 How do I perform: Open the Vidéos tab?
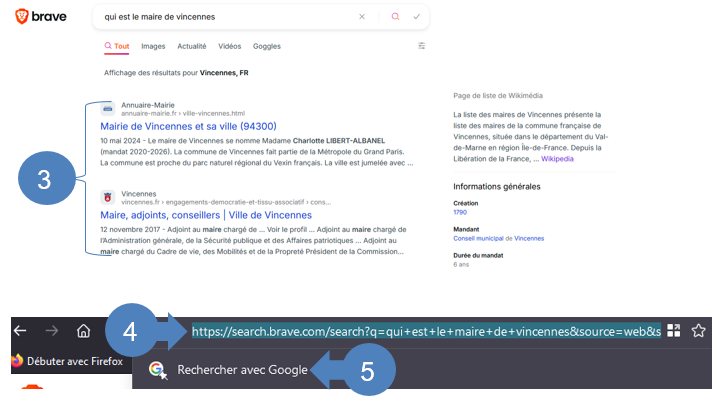point(229,46)
